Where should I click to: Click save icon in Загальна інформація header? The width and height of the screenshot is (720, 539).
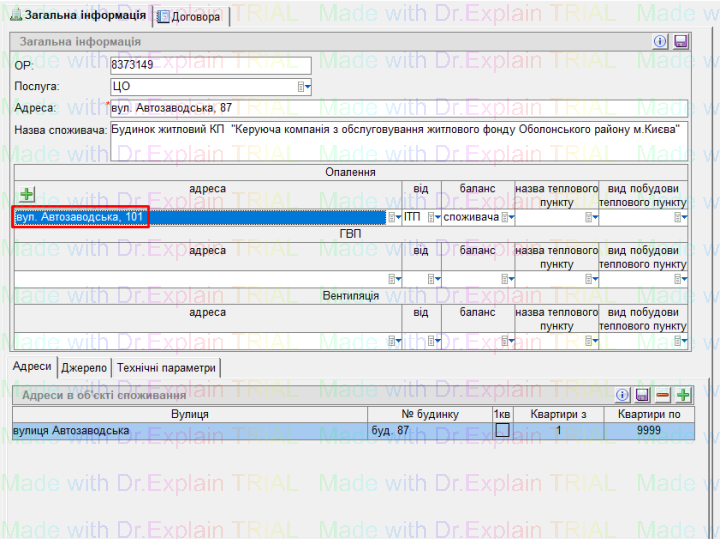[x=681, y=41]
